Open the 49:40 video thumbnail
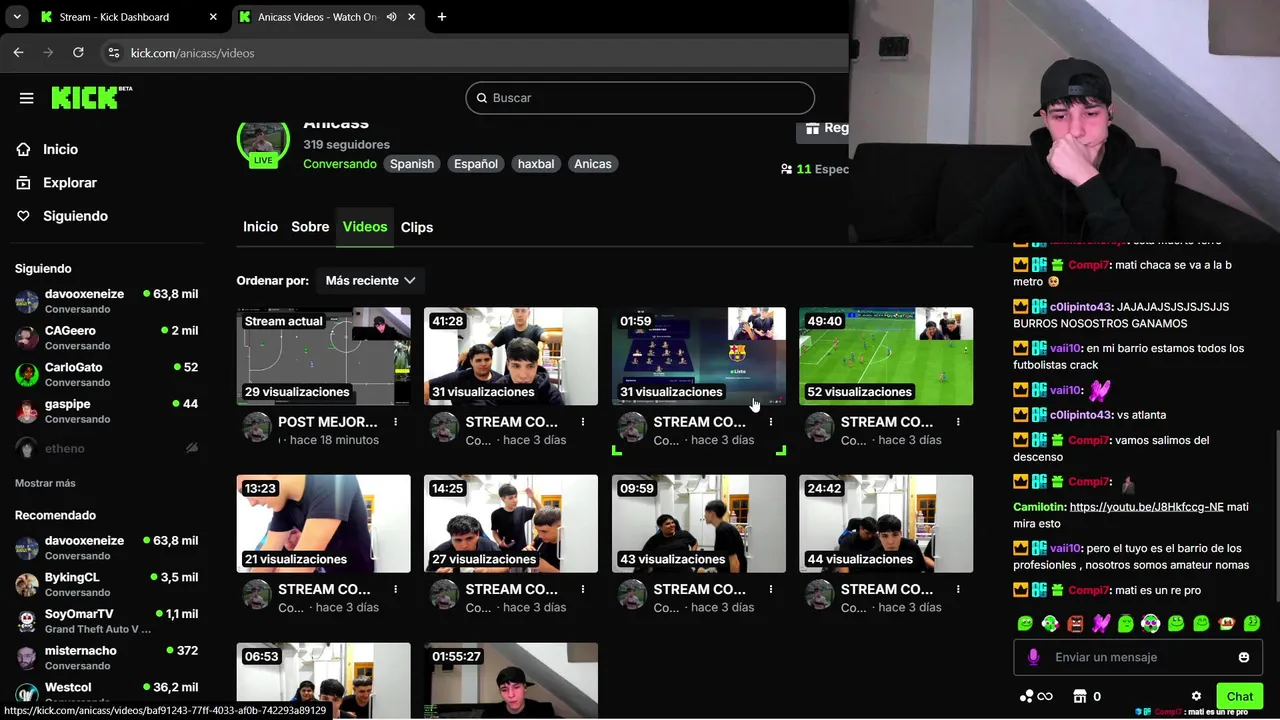The width and height of the screenshot is (1280, 720). (886, 356)
